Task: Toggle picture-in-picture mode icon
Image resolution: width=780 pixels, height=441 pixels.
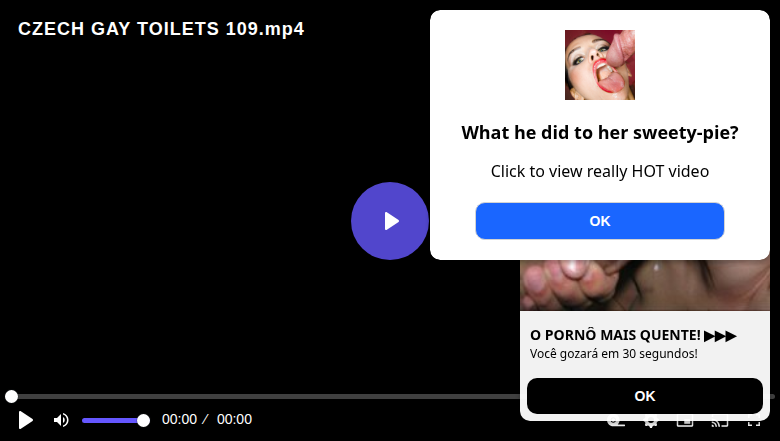Action: tap(685, 424)
